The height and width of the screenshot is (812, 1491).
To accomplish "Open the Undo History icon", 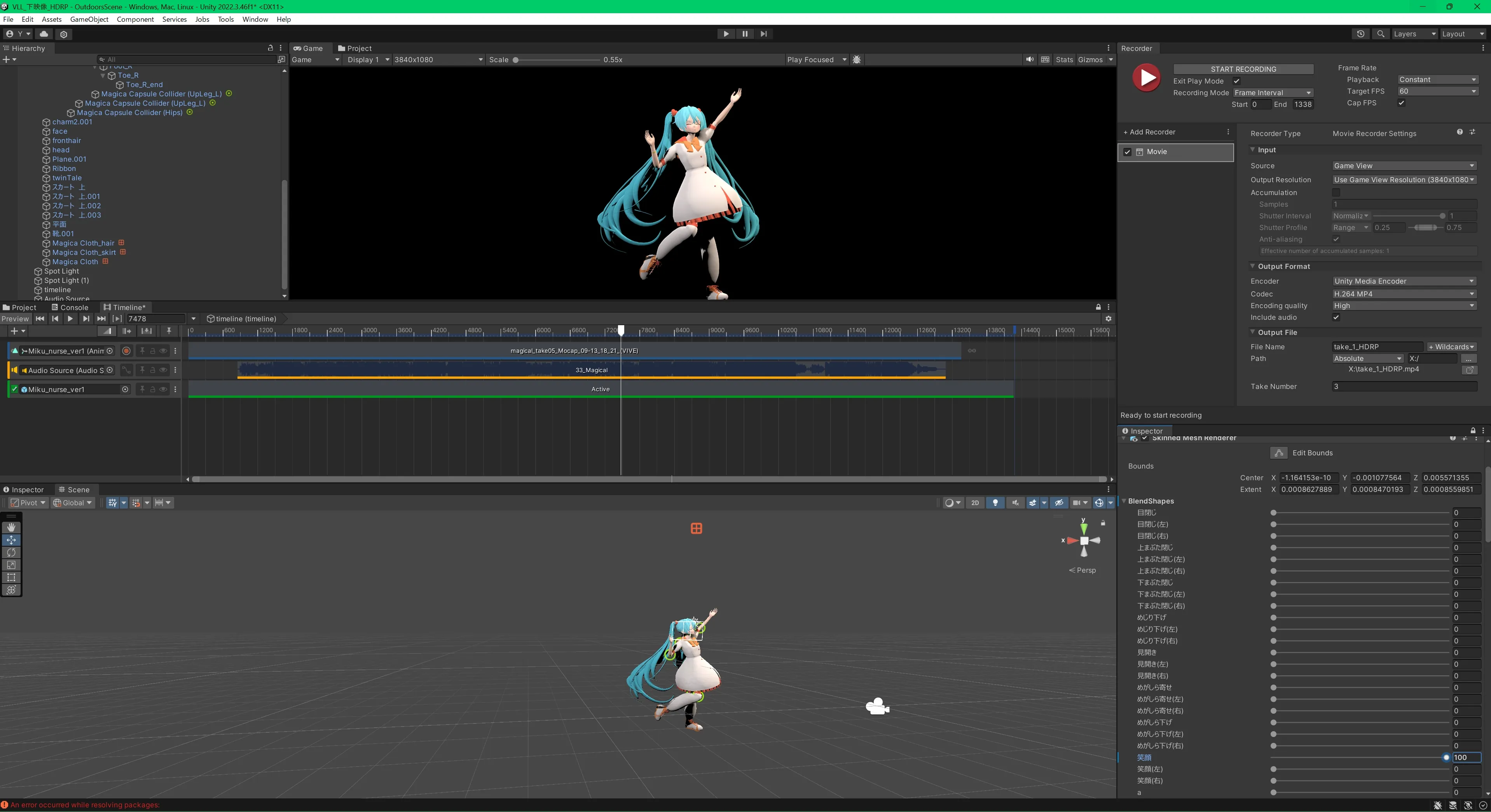I will pos(1360,34).
